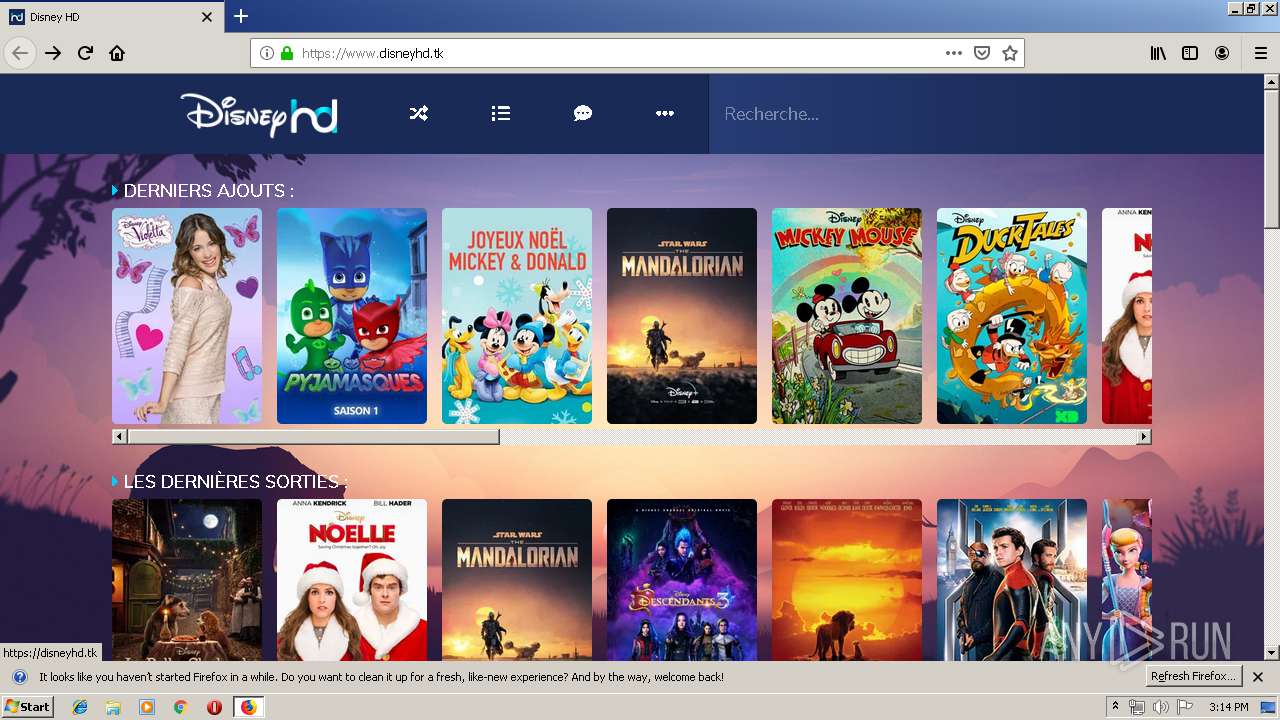Image resolution: width=1280 pixels, height=720 pixels.
Task: Click the green padlock security icon
Action: click(x=287, y=53)
